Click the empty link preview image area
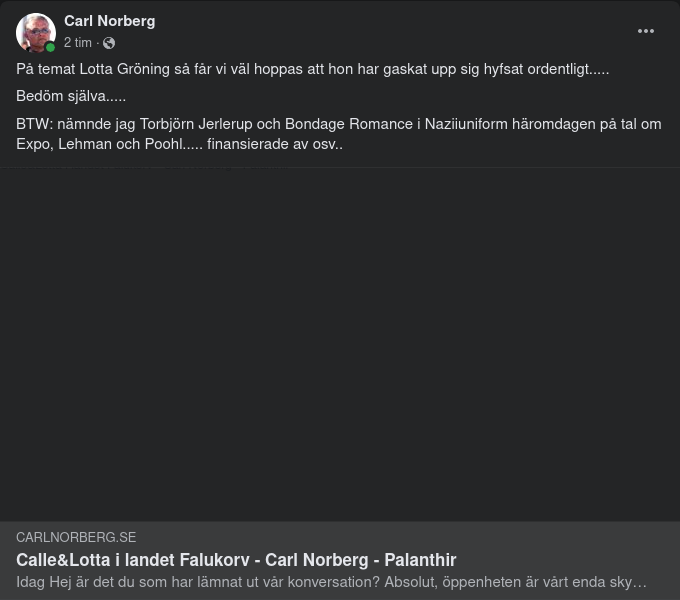The height and width of the screenshot is (600, 680). coord(340,344)
